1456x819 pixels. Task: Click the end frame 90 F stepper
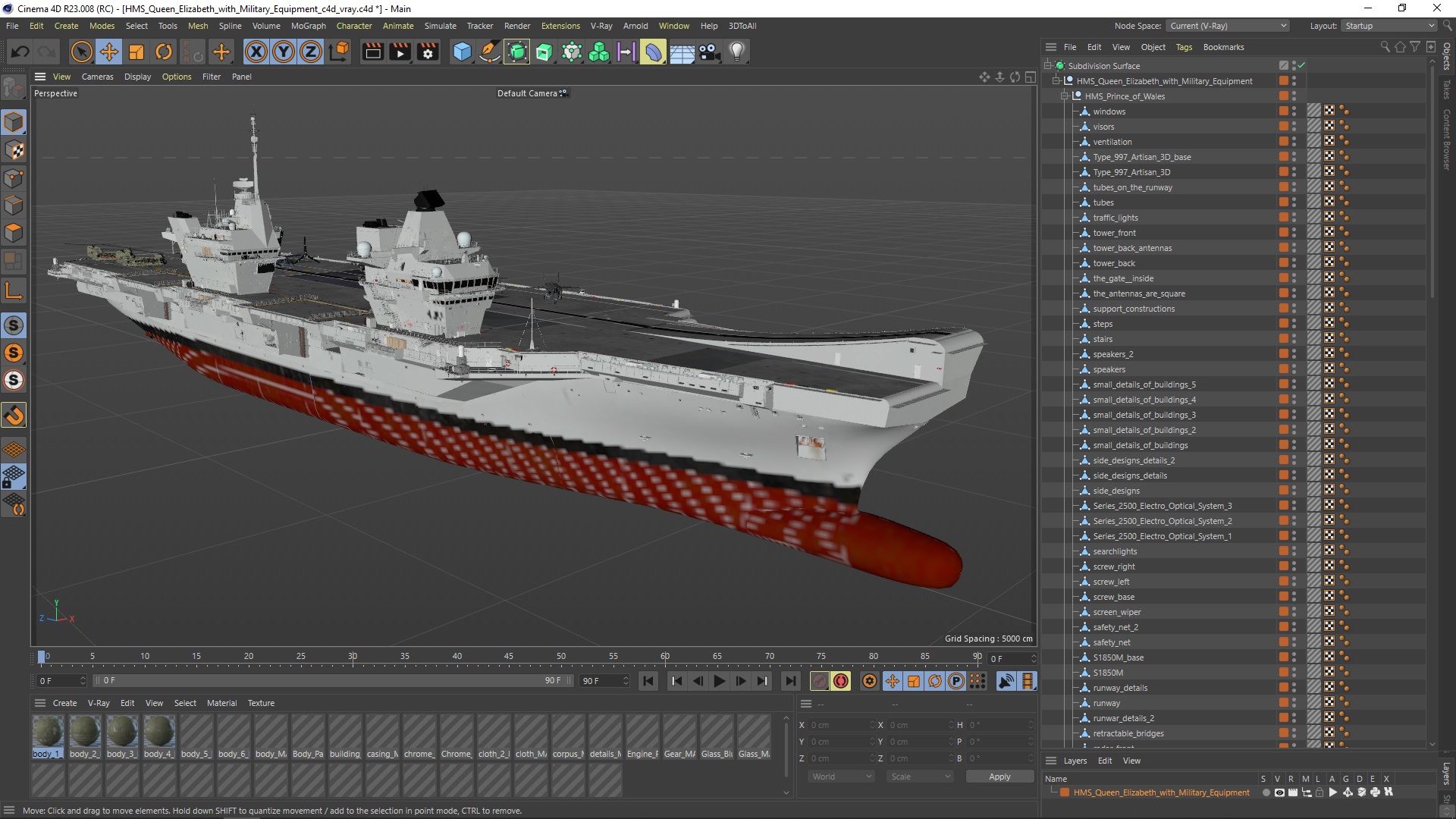626,681
